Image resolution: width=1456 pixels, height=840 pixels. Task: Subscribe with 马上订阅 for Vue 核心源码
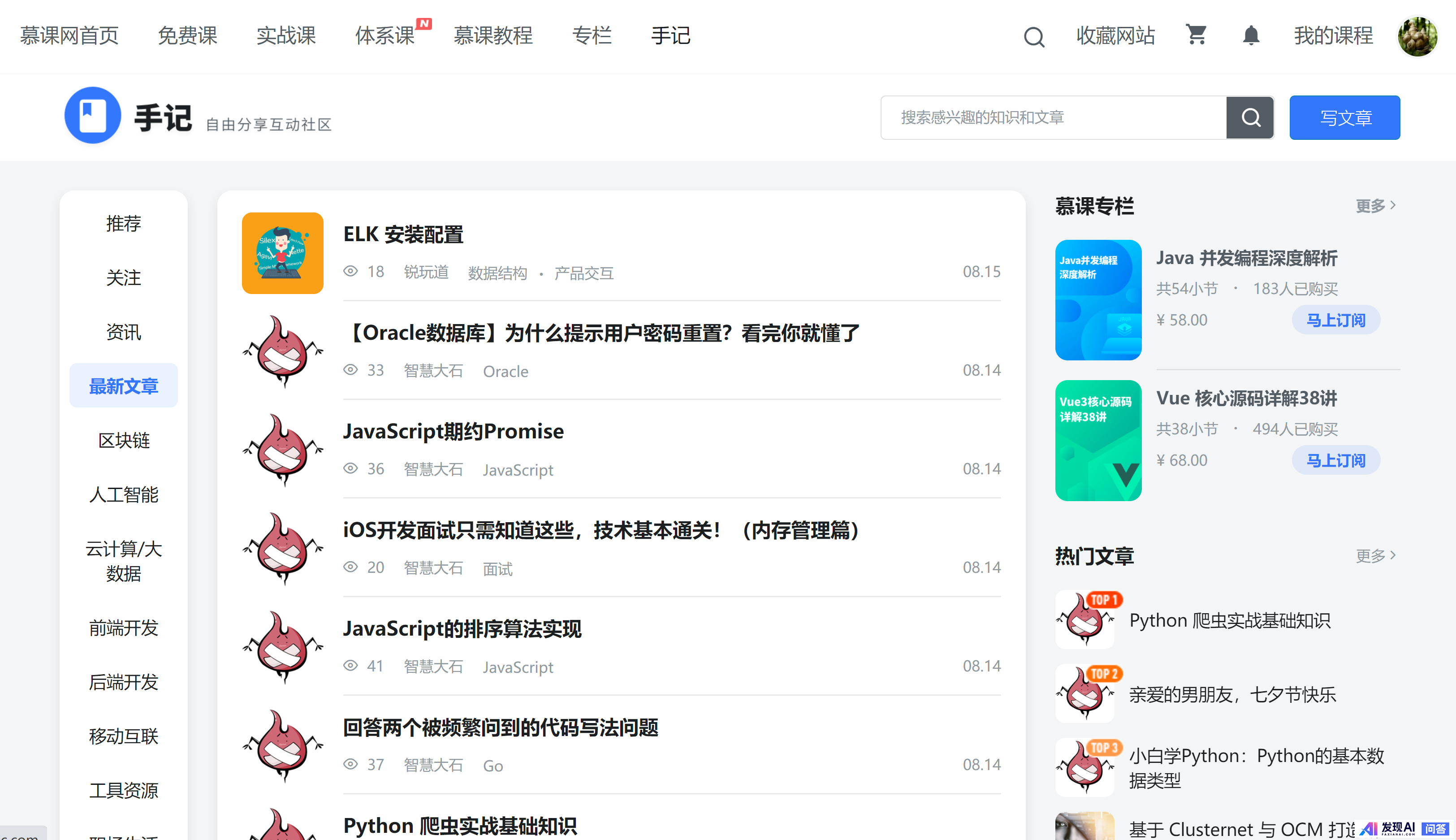1335,460
